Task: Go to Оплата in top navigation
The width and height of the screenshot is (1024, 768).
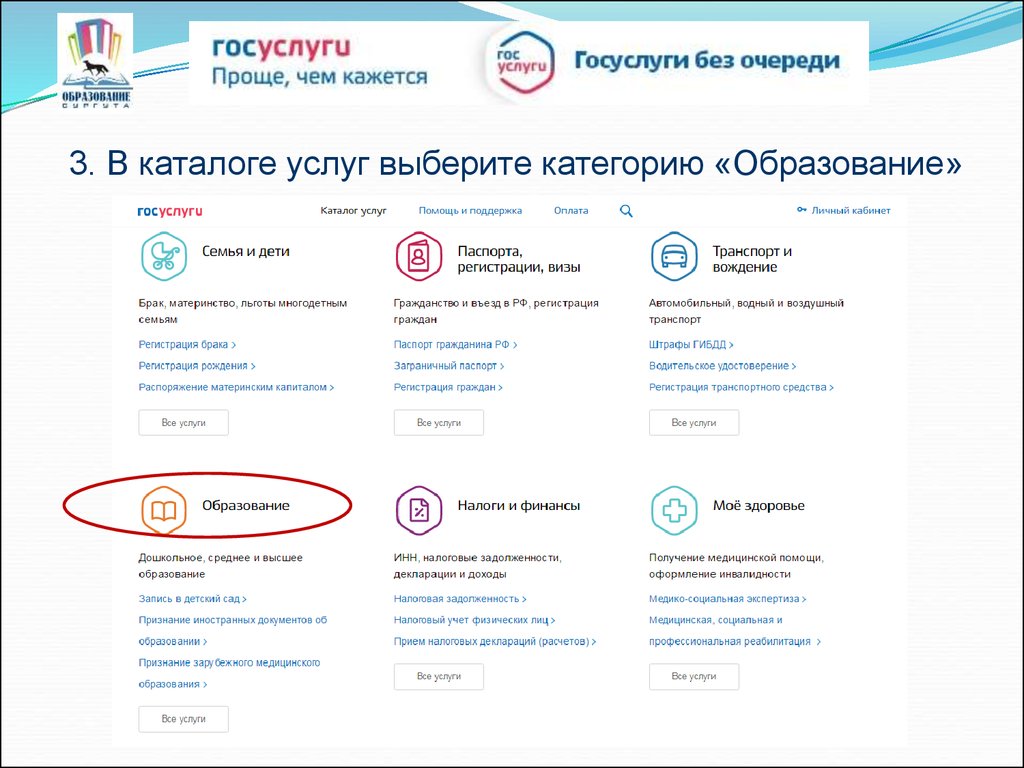Action: pyautogui.click(x=571, y=211)
